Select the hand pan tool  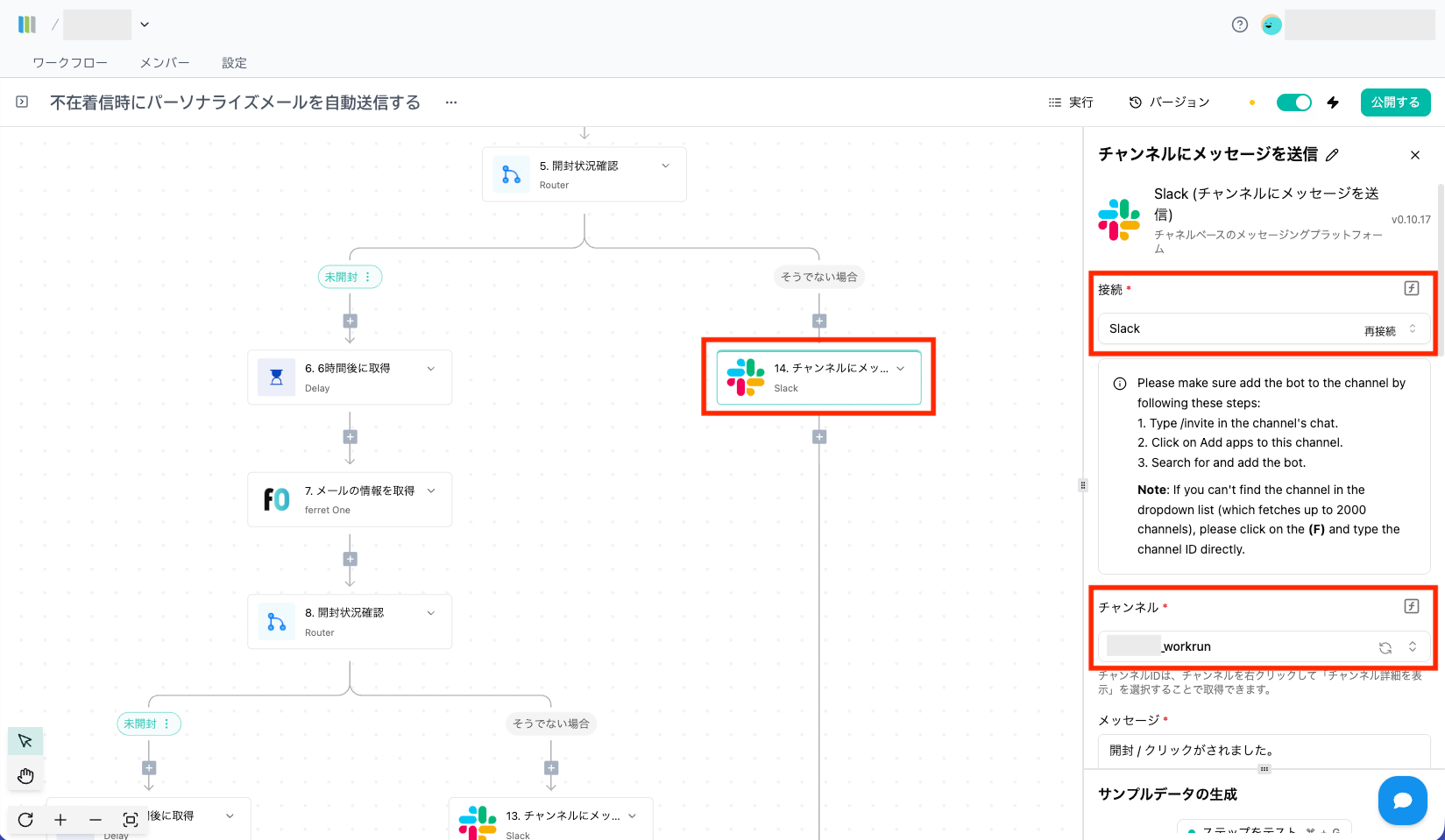click(25, 775)
